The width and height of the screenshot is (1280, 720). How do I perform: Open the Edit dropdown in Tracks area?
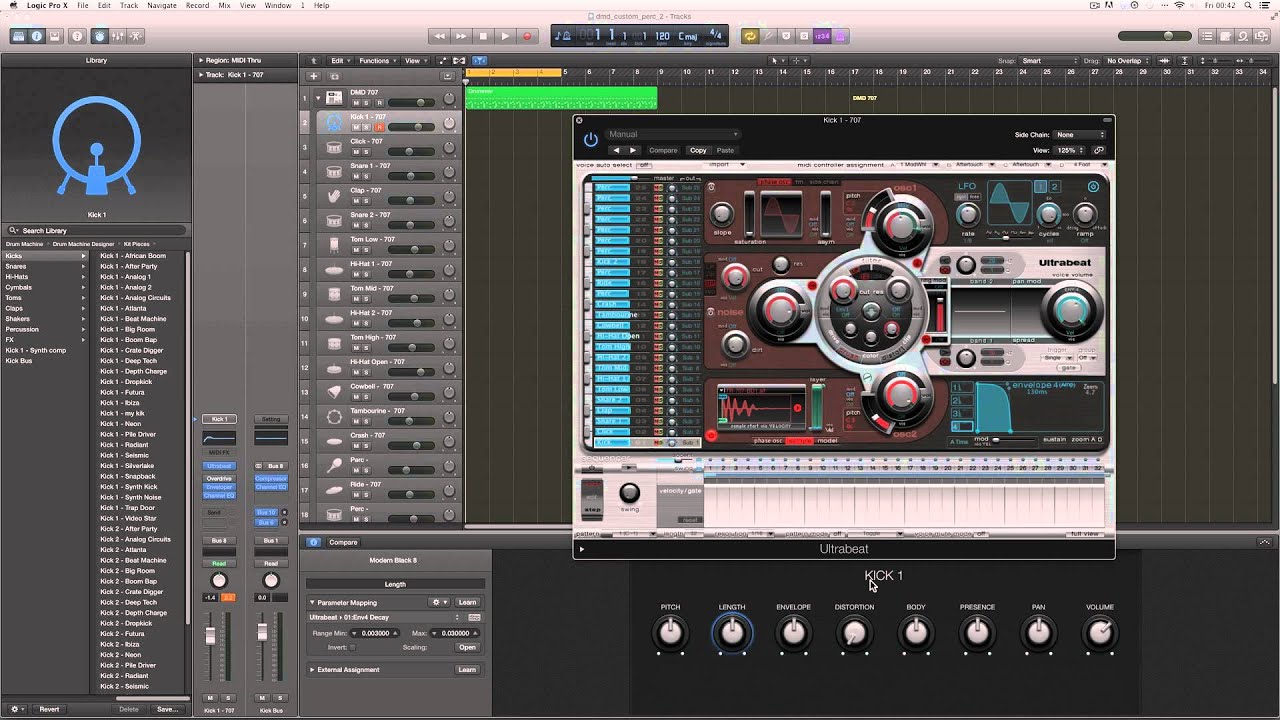[340, 61]
